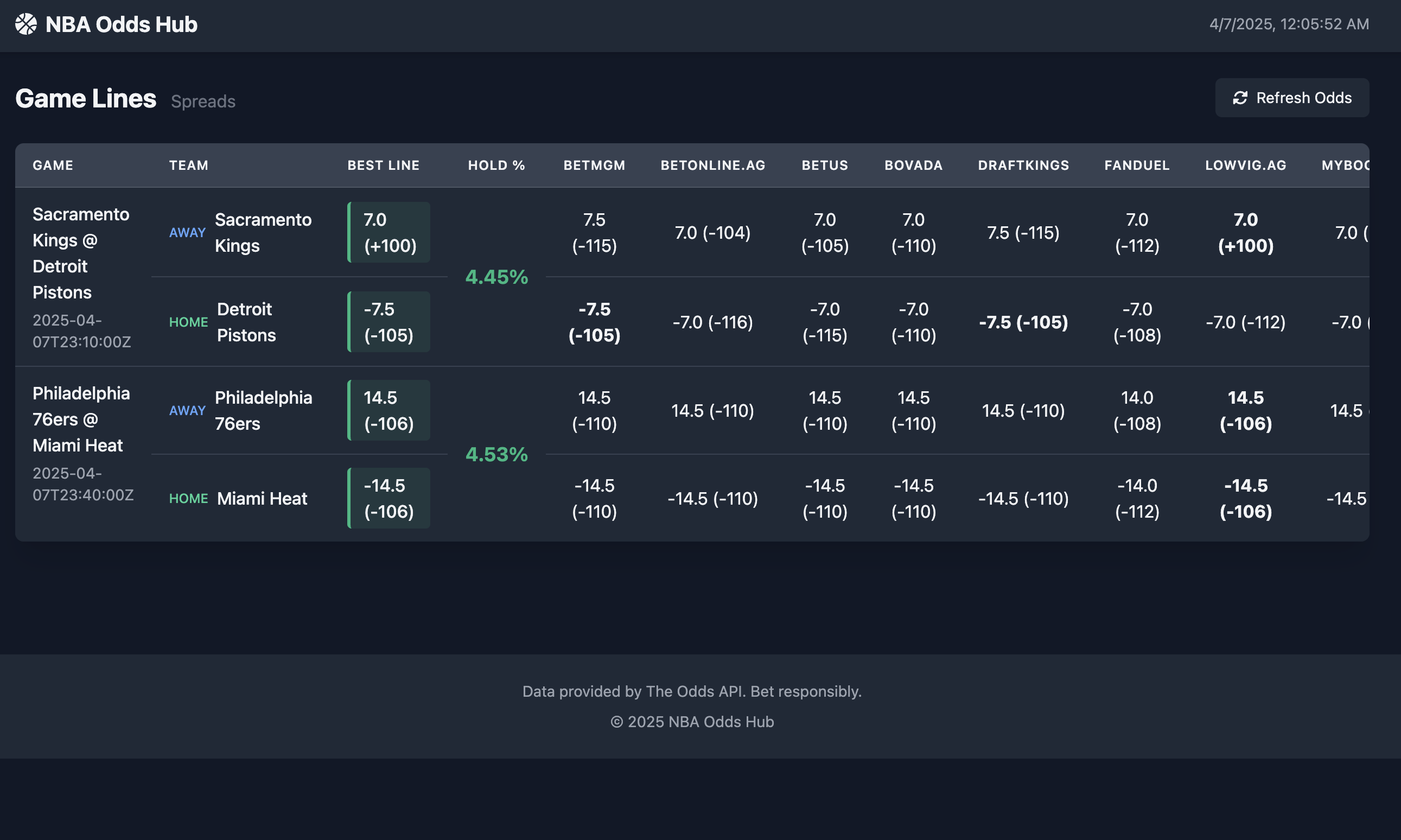The image size is (1401, 840).
Task: Click the Refresh Odds button
Action: tap(1292, 98)
